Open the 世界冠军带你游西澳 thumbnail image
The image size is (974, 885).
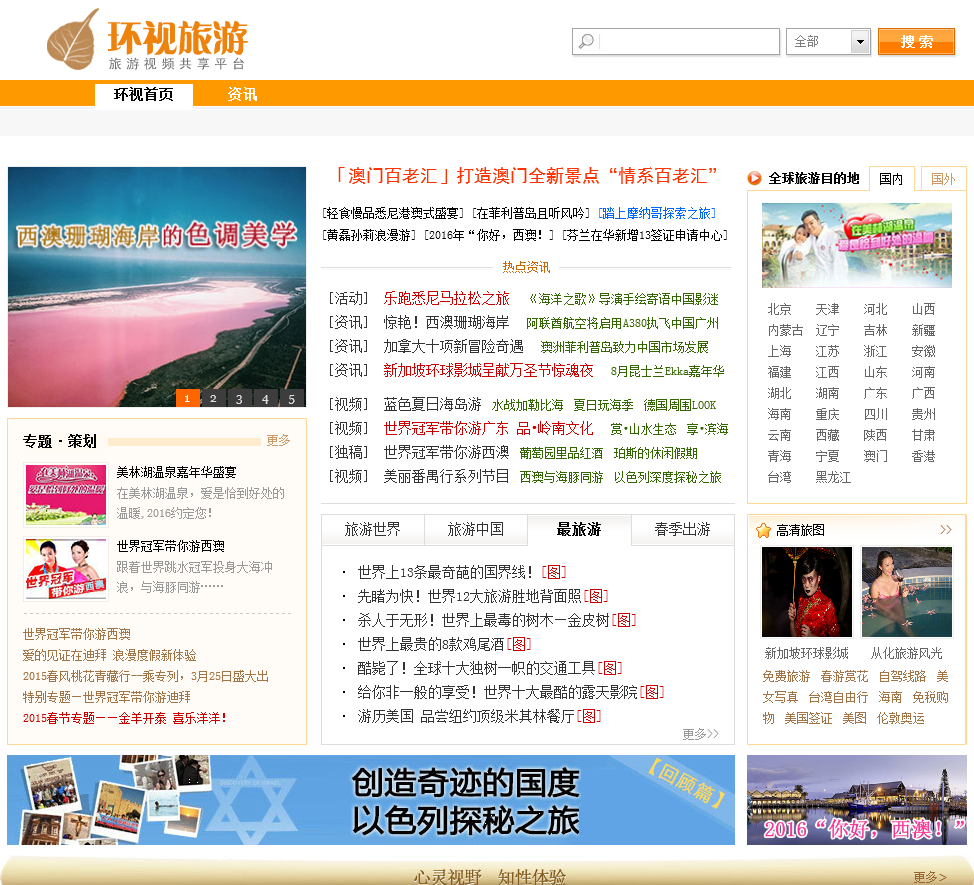pos(66,569)
